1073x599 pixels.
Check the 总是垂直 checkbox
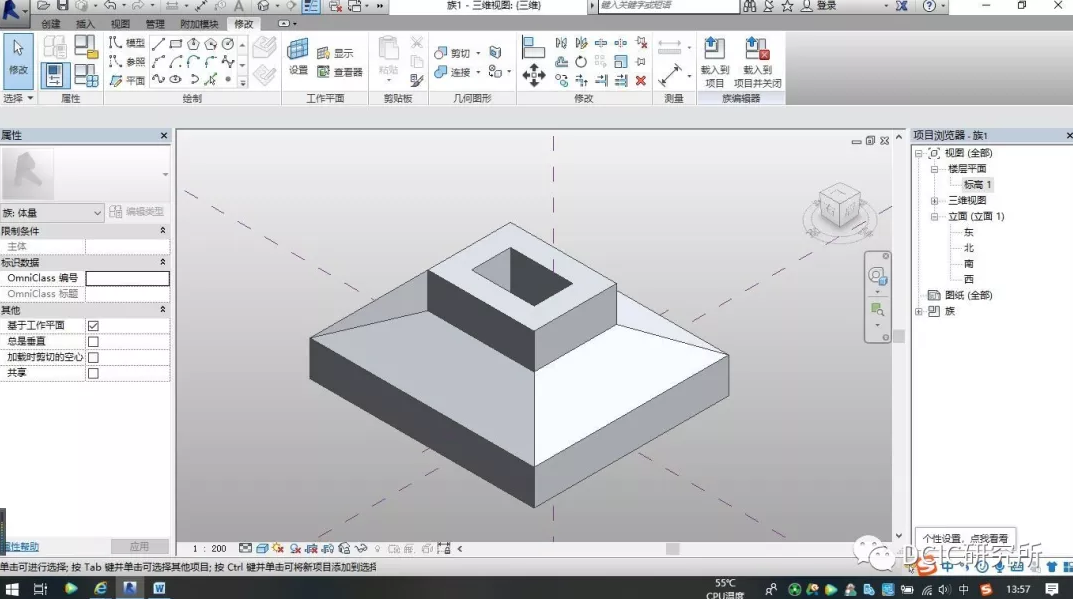tap(93, 342)
